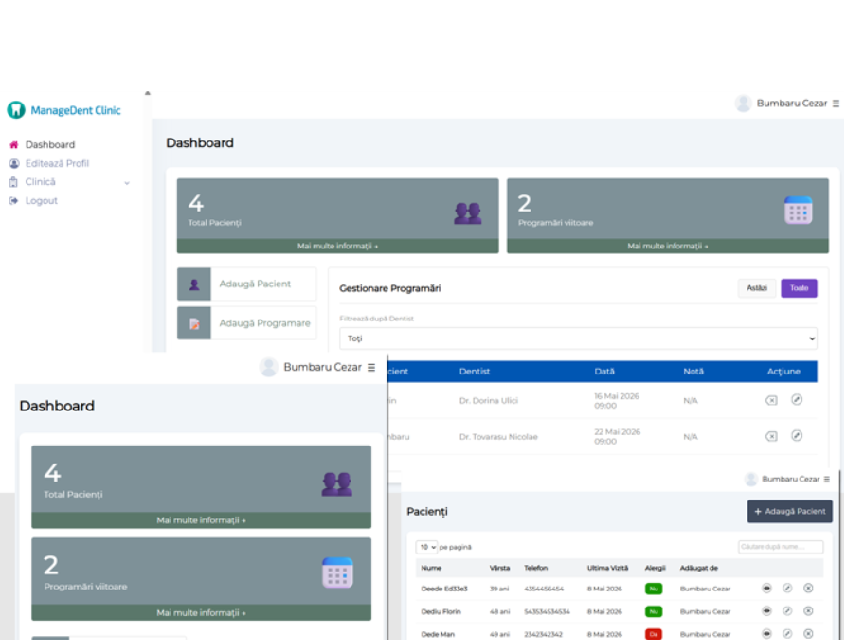Delete patient Dede Man

(x=808, y=634)
